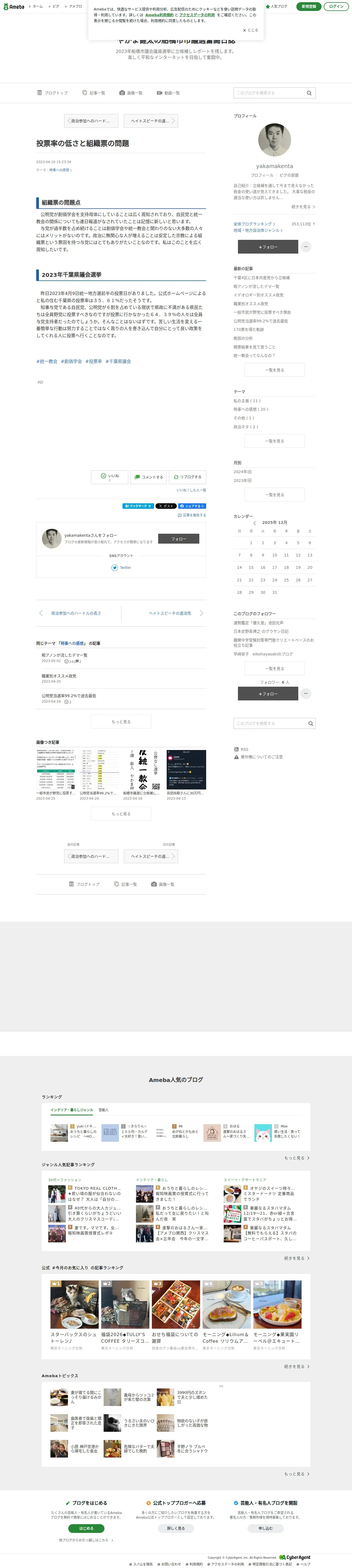352x1568 pixels.
Task: Focus the lower blog search field
Action: tap(269, 724)
